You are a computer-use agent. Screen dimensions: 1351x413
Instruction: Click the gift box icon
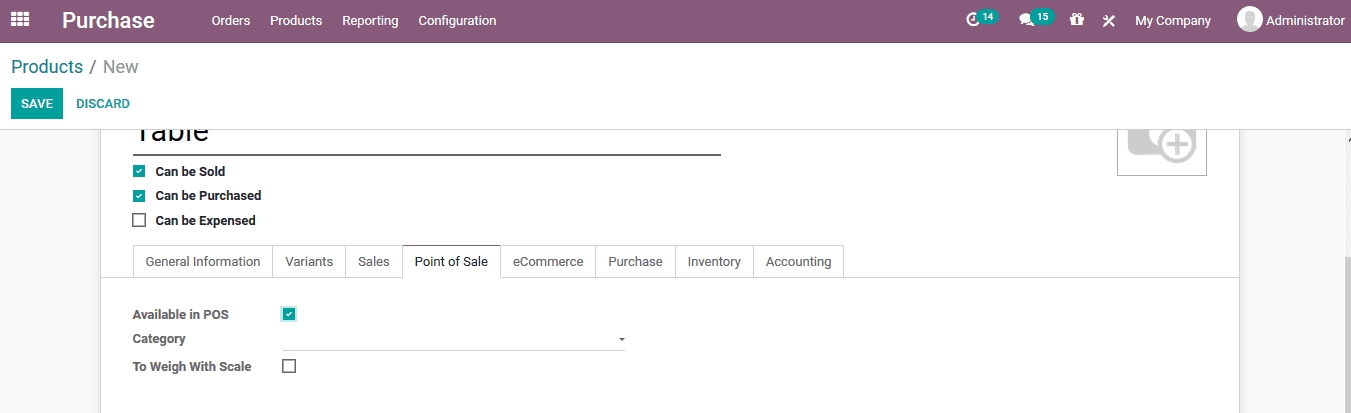[x=1076, y=20]
